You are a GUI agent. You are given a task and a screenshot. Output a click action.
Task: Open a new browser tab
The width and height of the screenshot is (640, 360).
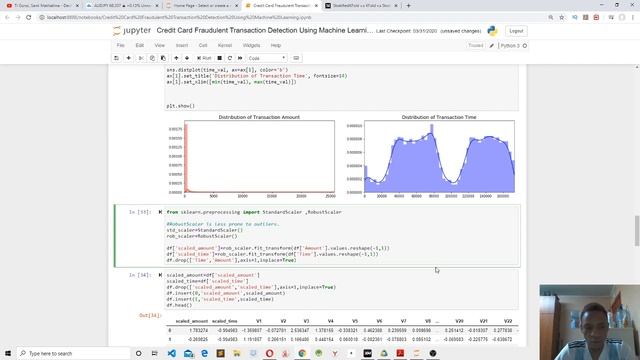(x=408, y=6)
